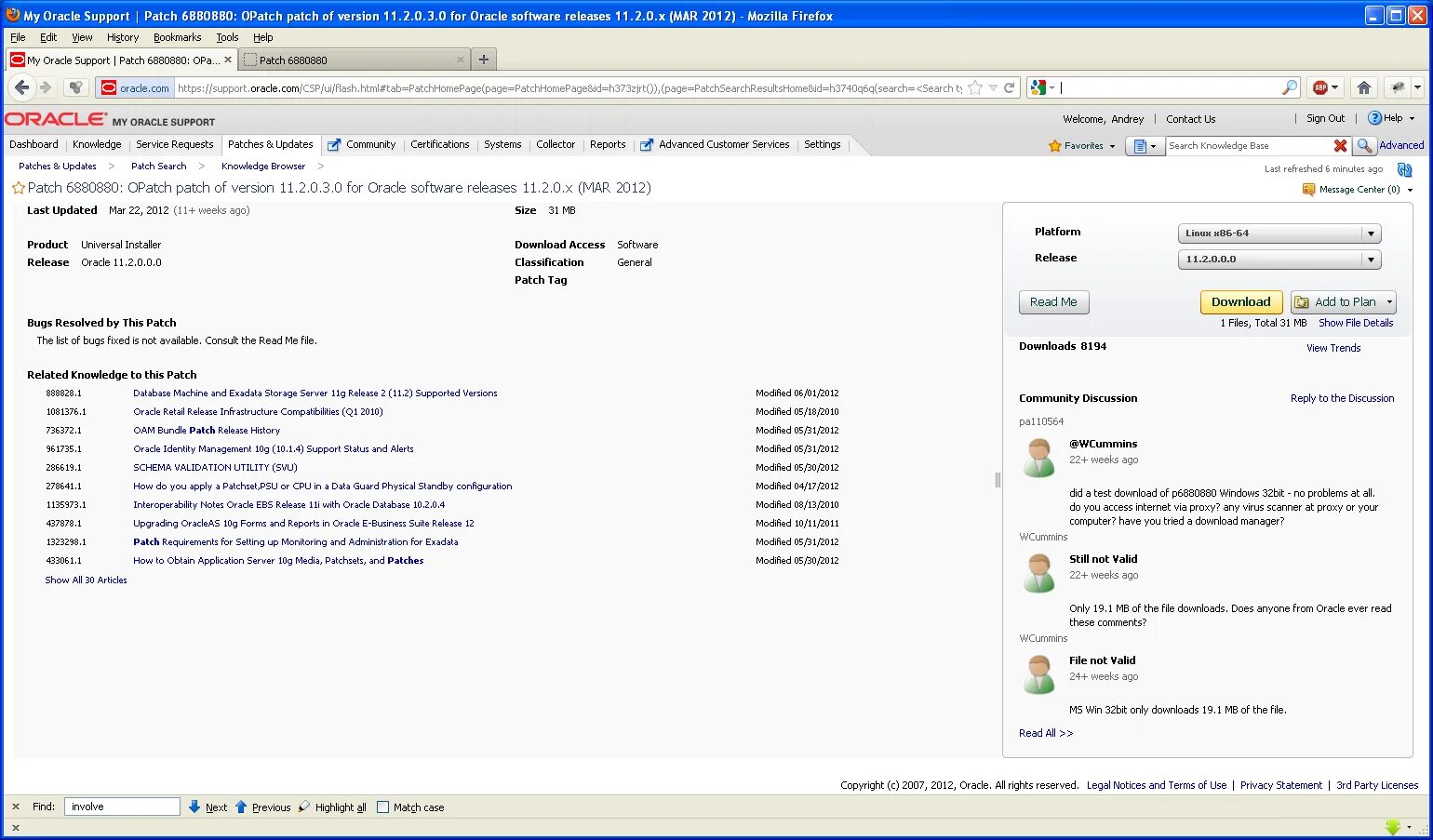The width and height of the screenshot is (1433, 840).
Task: Enable the Match case checkbox
Action: (x=382, y=807)
